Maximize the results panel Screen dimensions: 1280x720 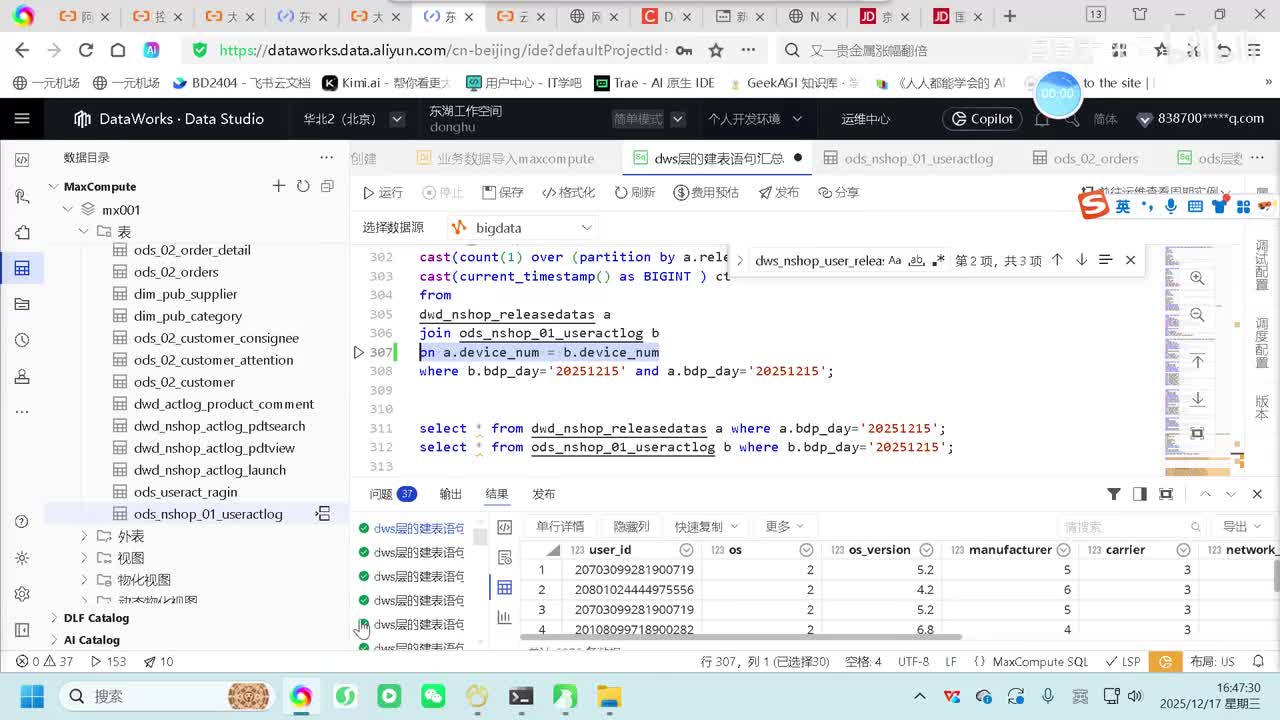coord(1166,494)
